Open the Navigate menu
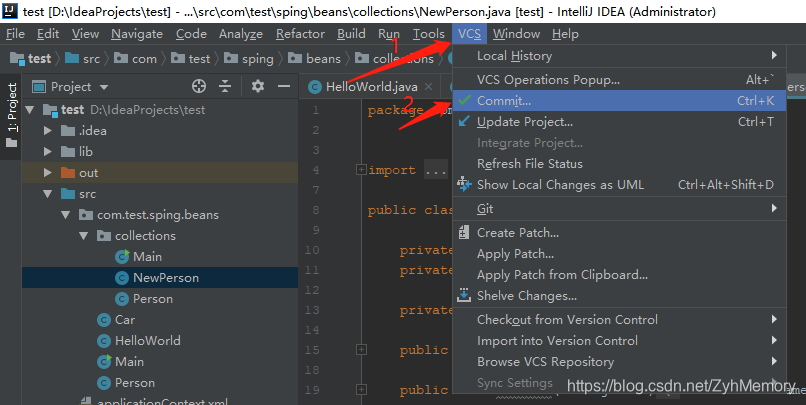The image size is (806, 405). click(137, 34)
